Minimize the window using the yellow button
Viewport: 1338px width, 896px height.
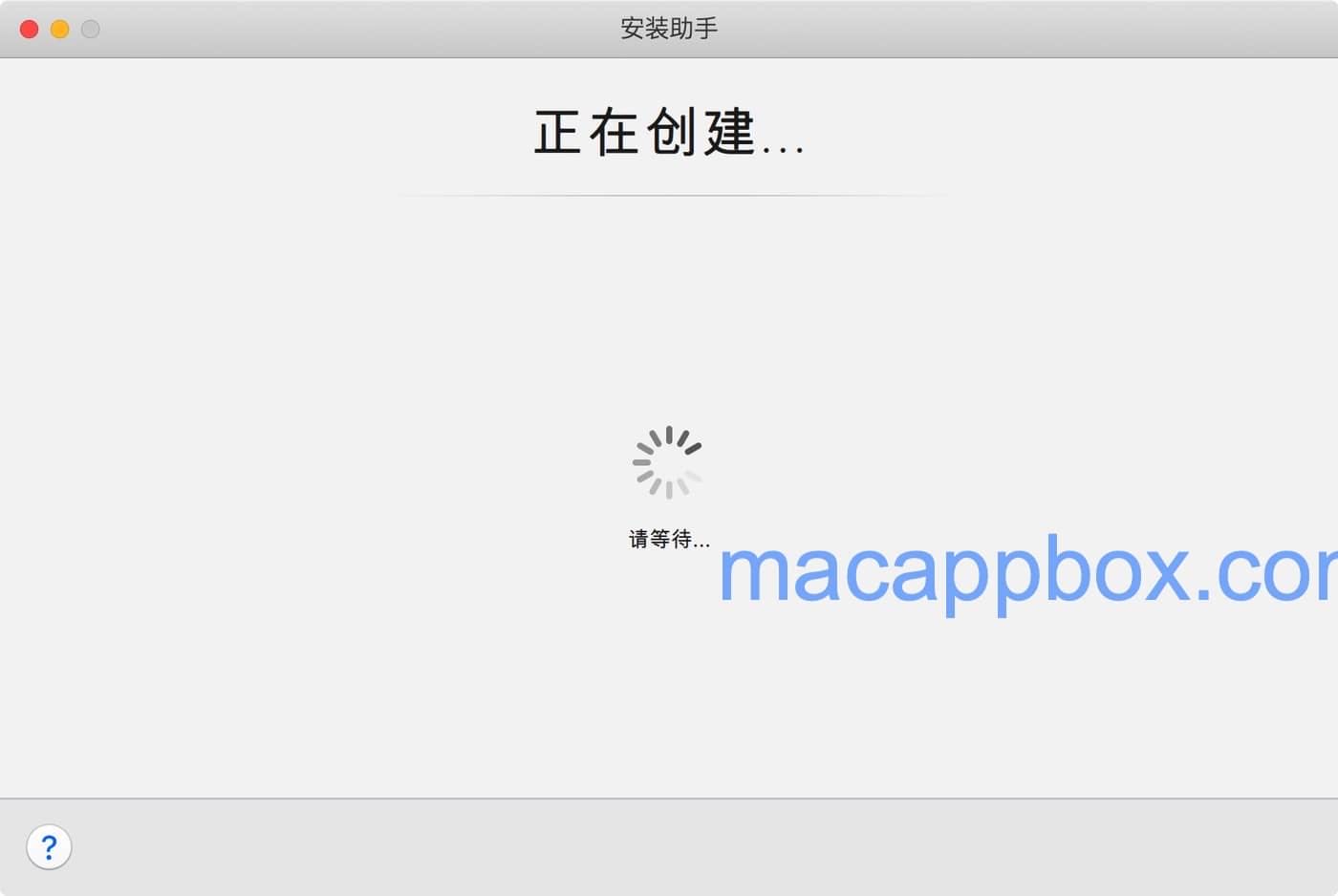pos(60,29)
